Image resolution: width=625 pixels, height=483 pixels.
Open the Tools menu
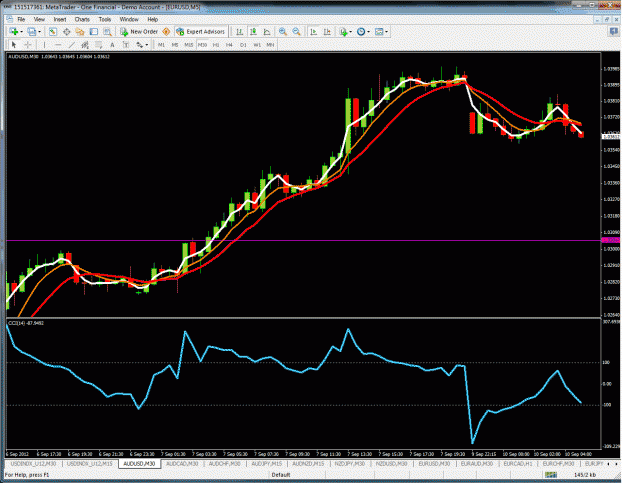(x=105, y=19)
